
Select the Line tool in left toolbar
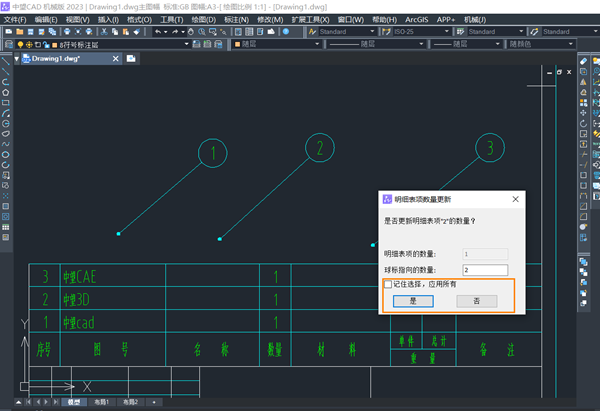point(5,61)
